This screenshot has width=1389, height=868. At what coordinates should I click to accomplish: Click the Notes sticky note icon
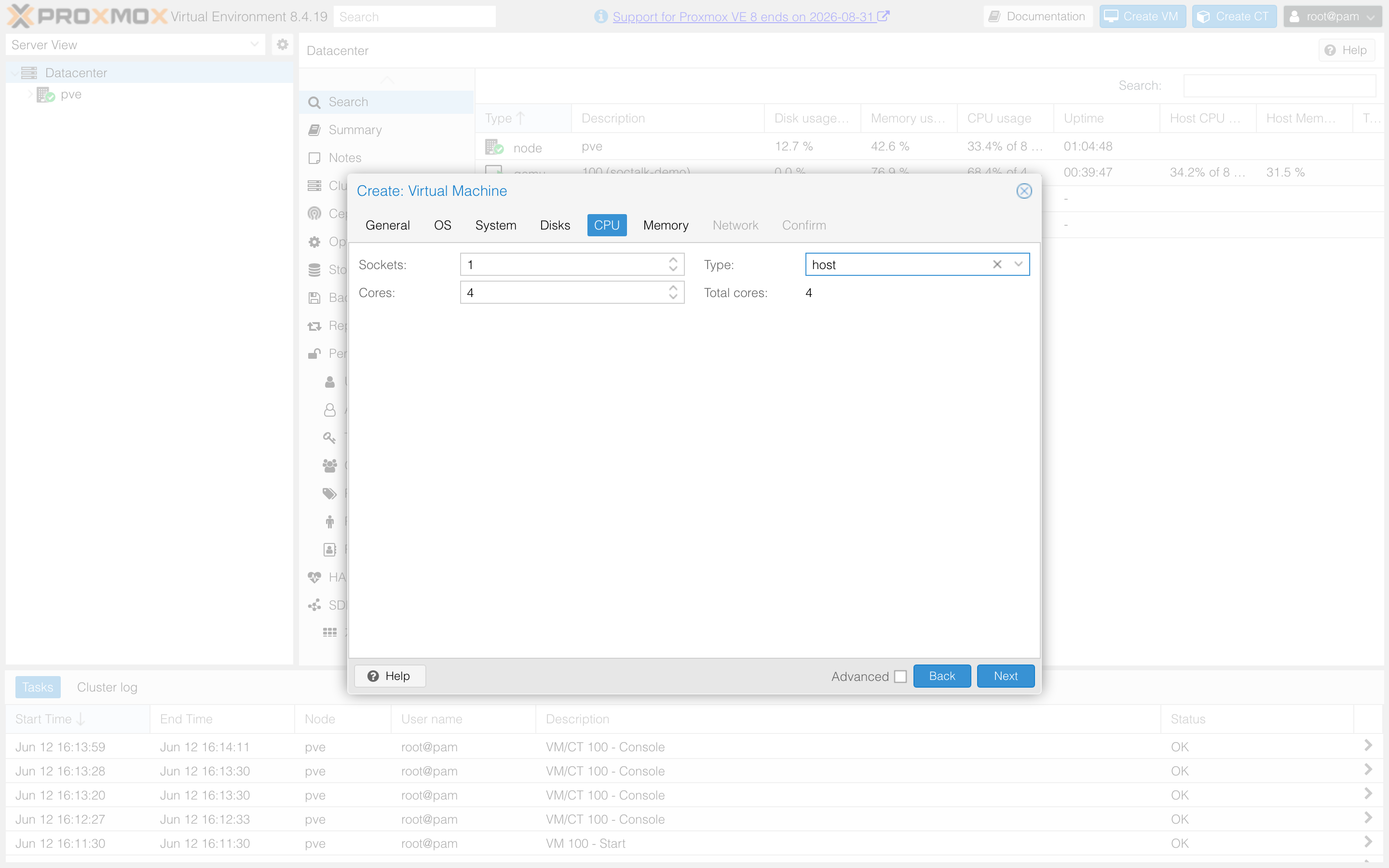(x=314, y=158)
